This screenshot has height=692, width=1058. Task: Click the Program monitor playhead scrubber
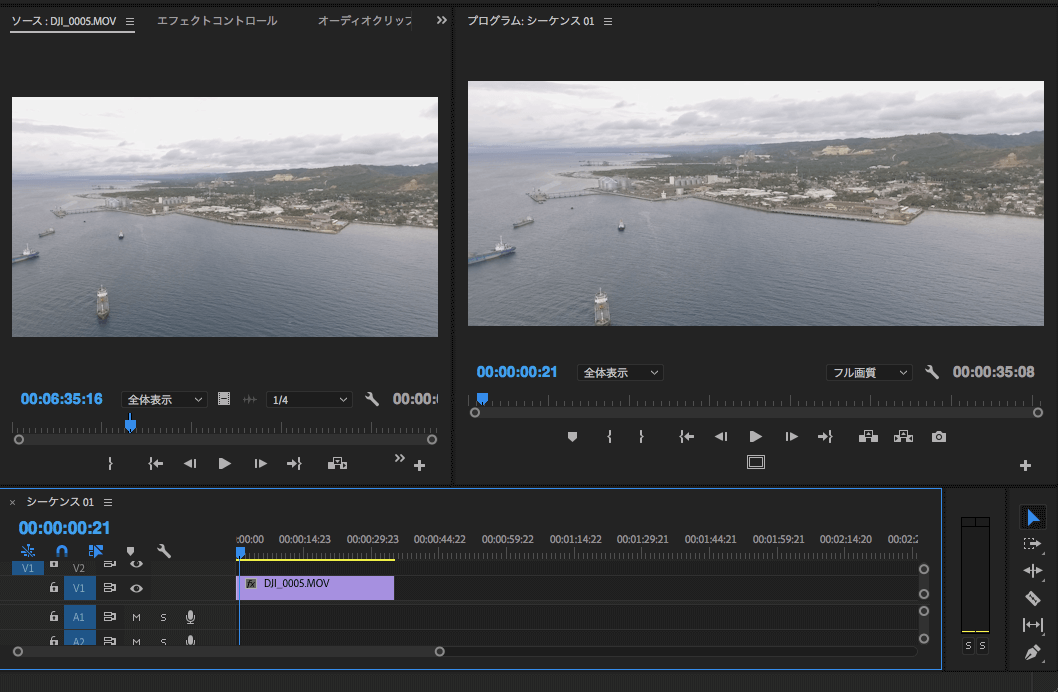[x=482, y=398]
